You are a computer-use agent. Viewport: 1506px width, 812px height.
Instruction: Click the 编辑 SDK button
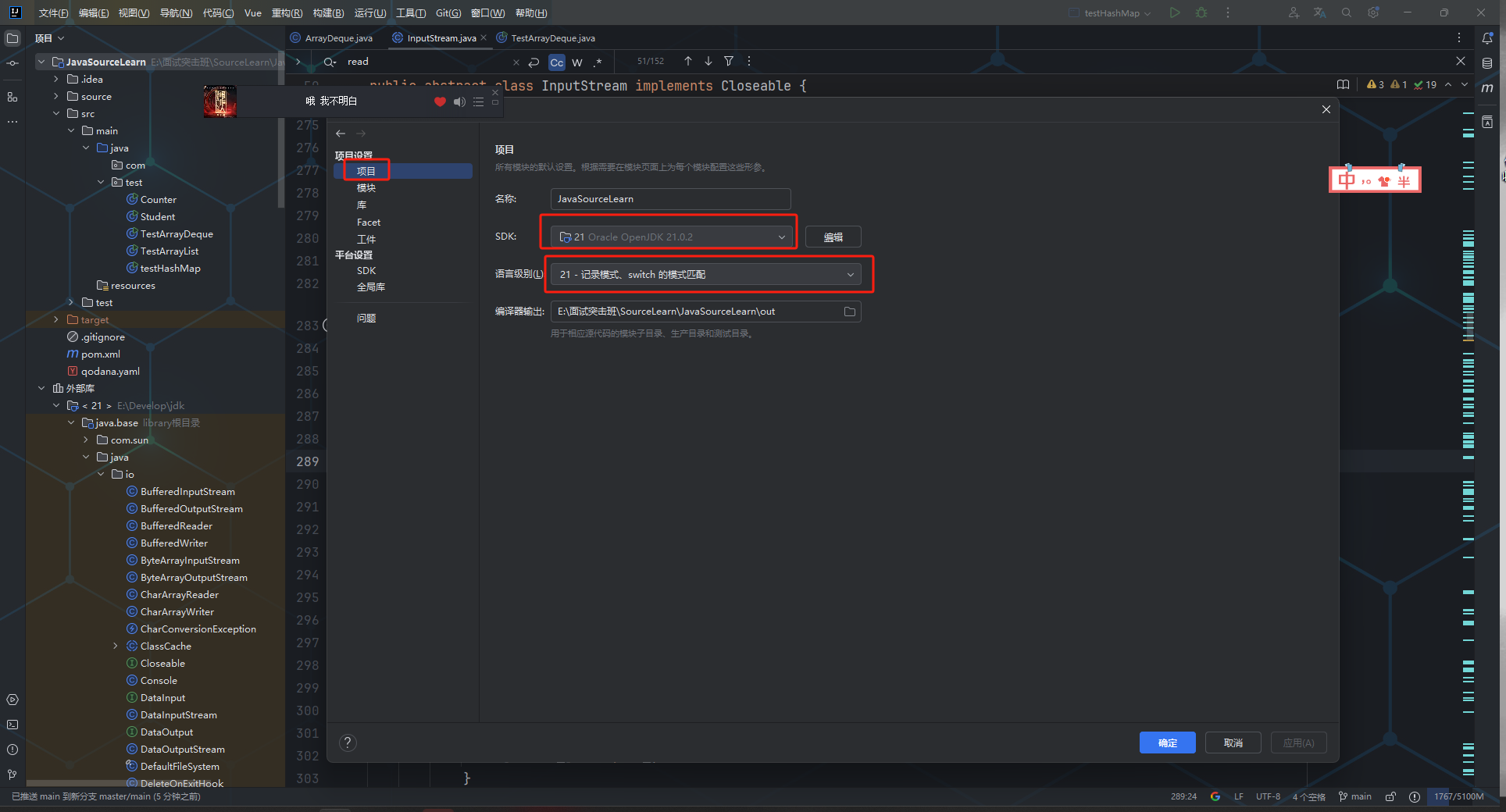(833, 237)
